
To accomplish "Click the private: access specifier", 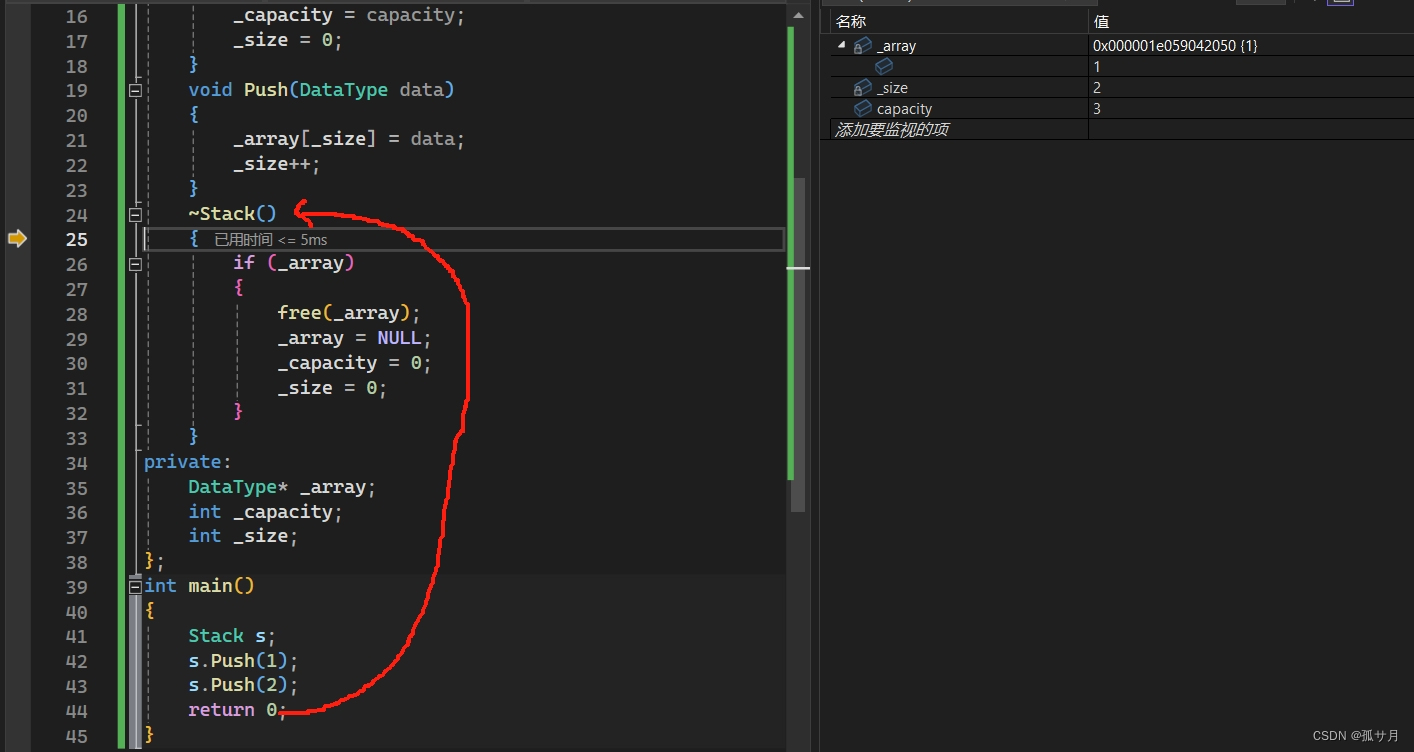I will [x=188, y=462].
